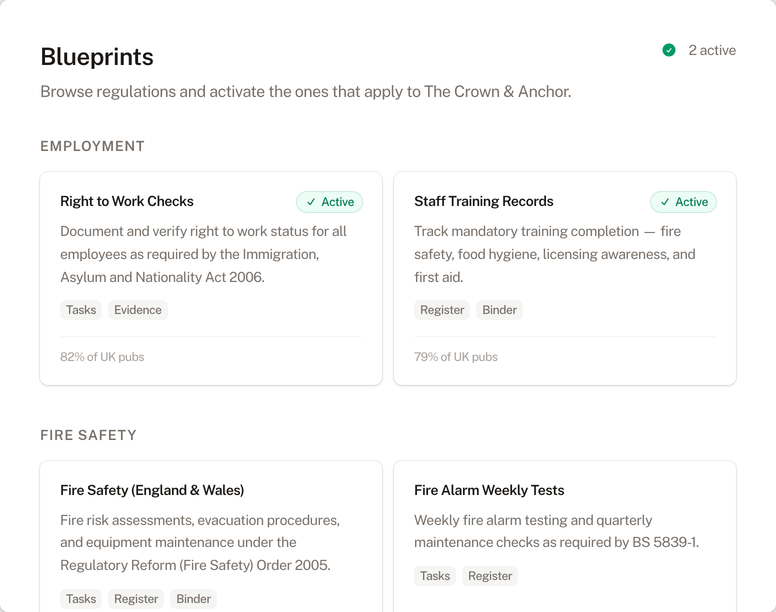The width and height of the screenshot is (776, 612).
Task: Click Binder tag on Fire Safety (England & Wales)
Action: pyautogui.click(x=193, y=599)
